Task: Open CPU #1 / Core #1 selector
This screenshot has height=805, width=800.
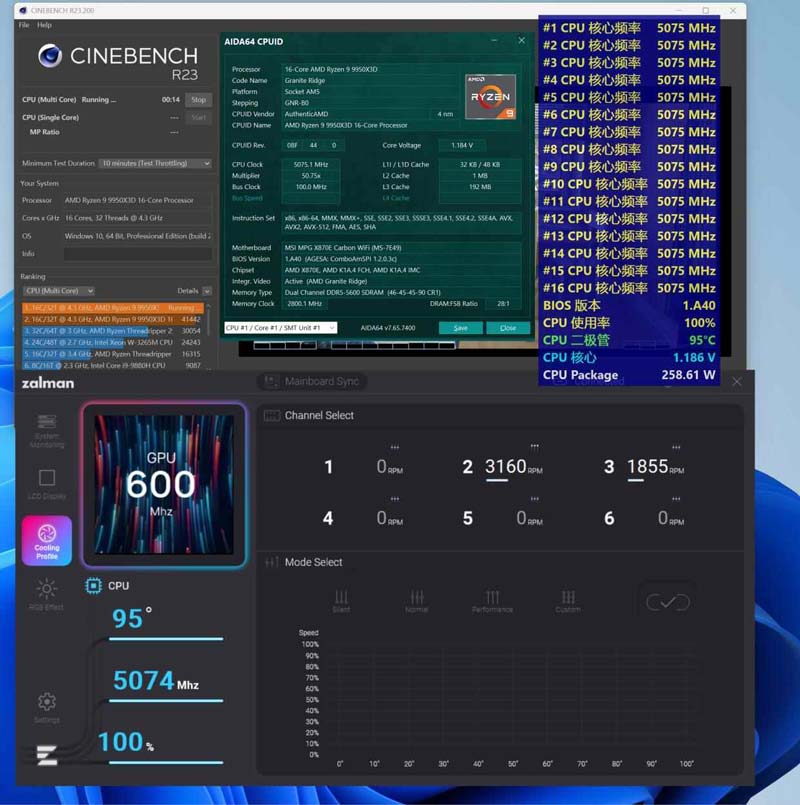Action: pos(280,328)
